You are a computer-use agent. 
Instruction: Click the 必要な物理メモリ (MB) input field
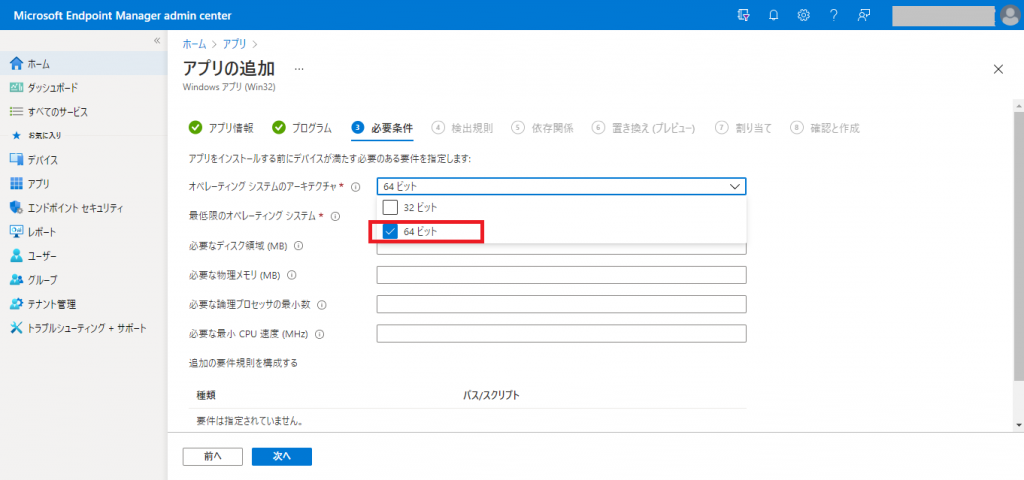click(562, 275)
